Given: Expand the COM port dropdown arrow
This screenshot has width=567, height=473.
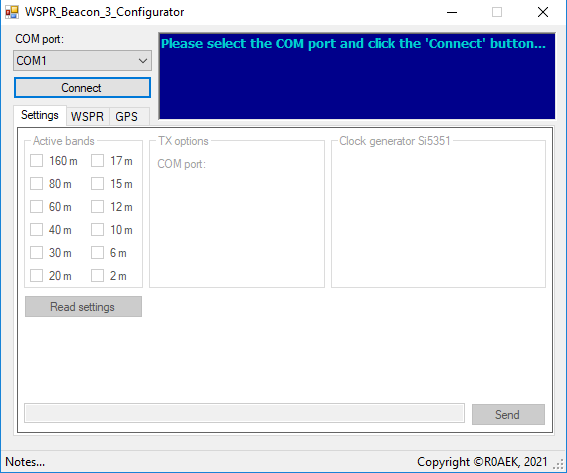Looking at the screenshot, I should [x=143, y=61].
